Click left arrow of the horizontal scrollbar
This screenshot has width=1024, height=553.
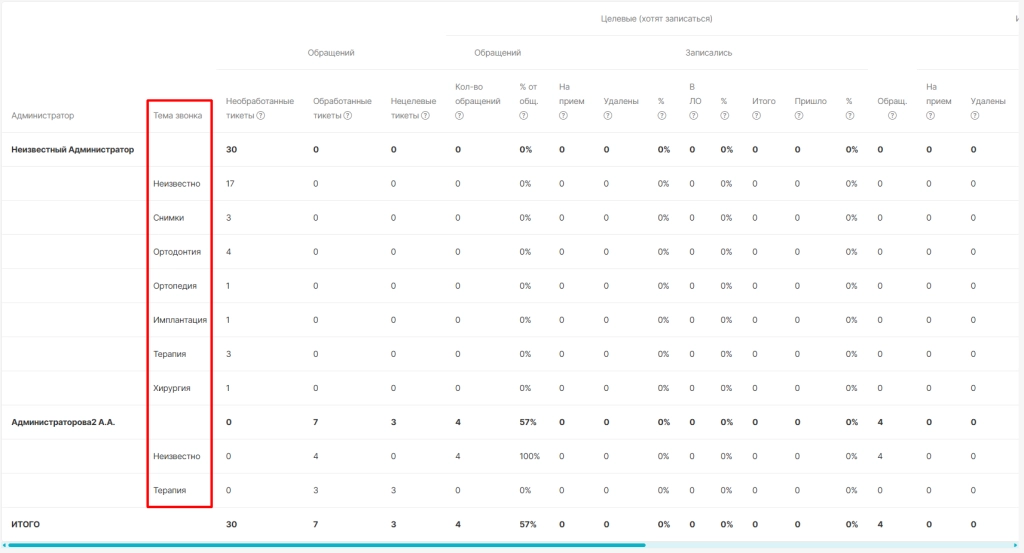5,545
